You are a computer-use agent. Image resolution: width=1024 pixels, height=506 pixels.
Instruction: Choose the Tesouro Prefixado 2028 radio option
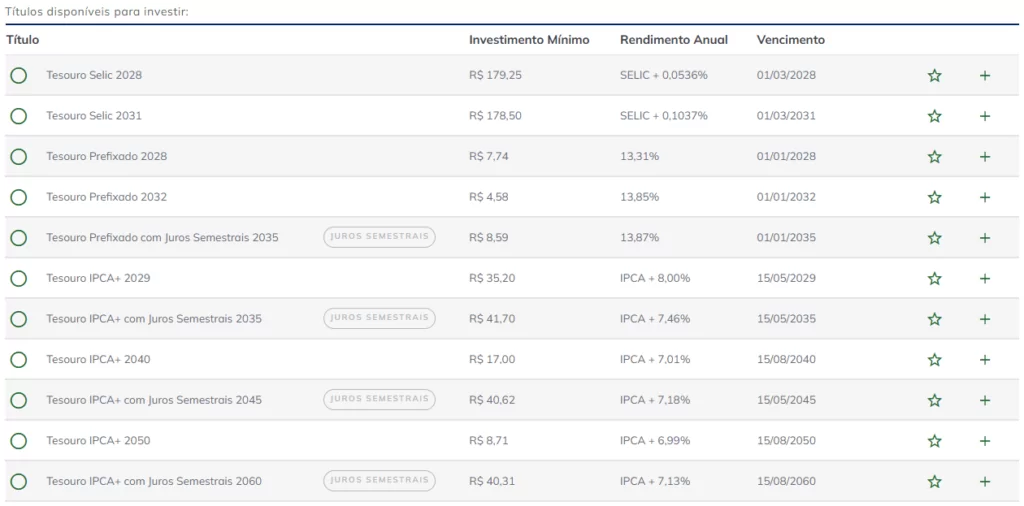click(18, 157)
